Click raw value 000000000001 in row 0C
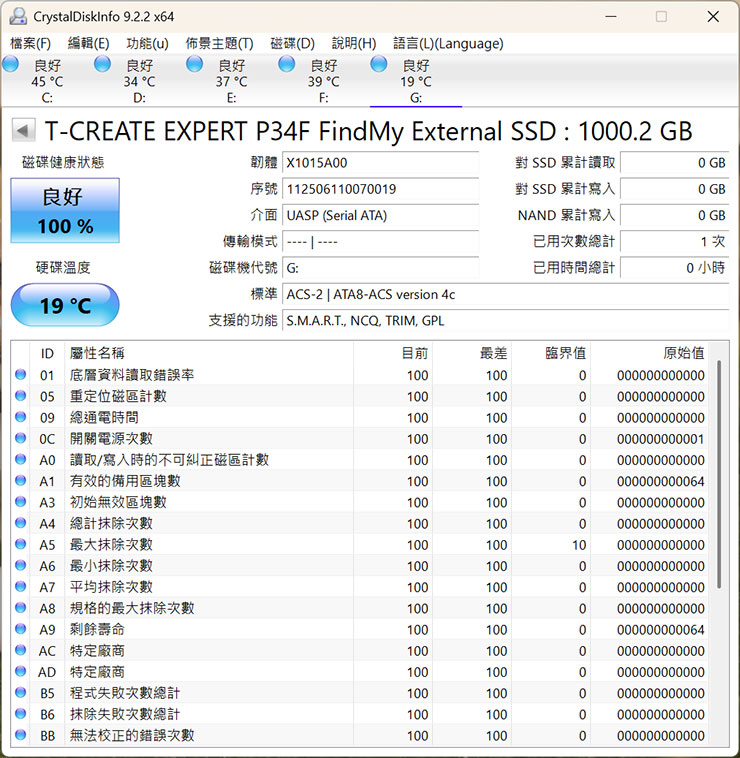Image resolution: width=740 pixels, height=758 pixels. click(x=660, y=439)
